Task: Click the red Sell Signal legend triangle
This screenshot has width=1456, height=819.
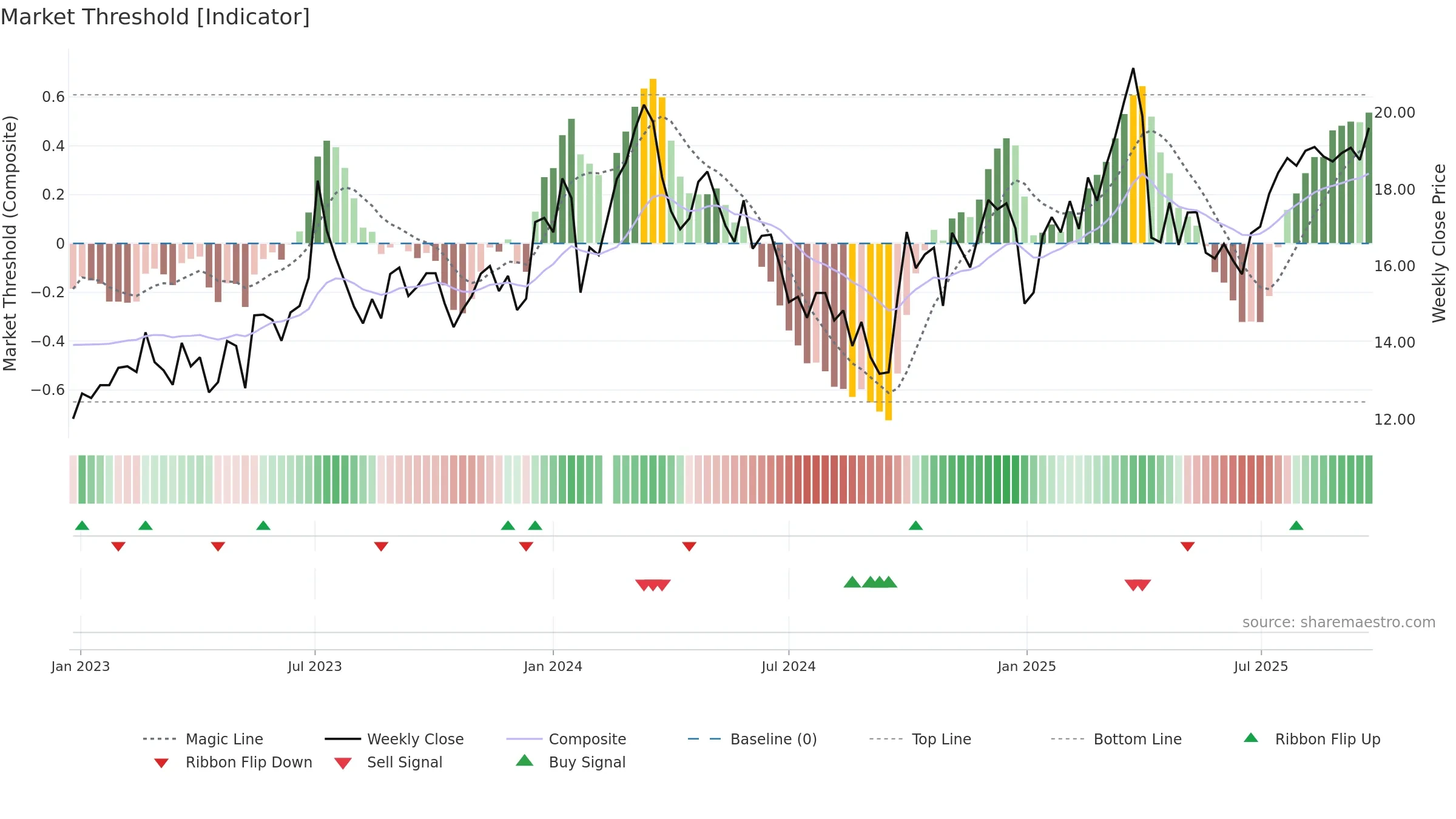Action: (x=343, y=763)
